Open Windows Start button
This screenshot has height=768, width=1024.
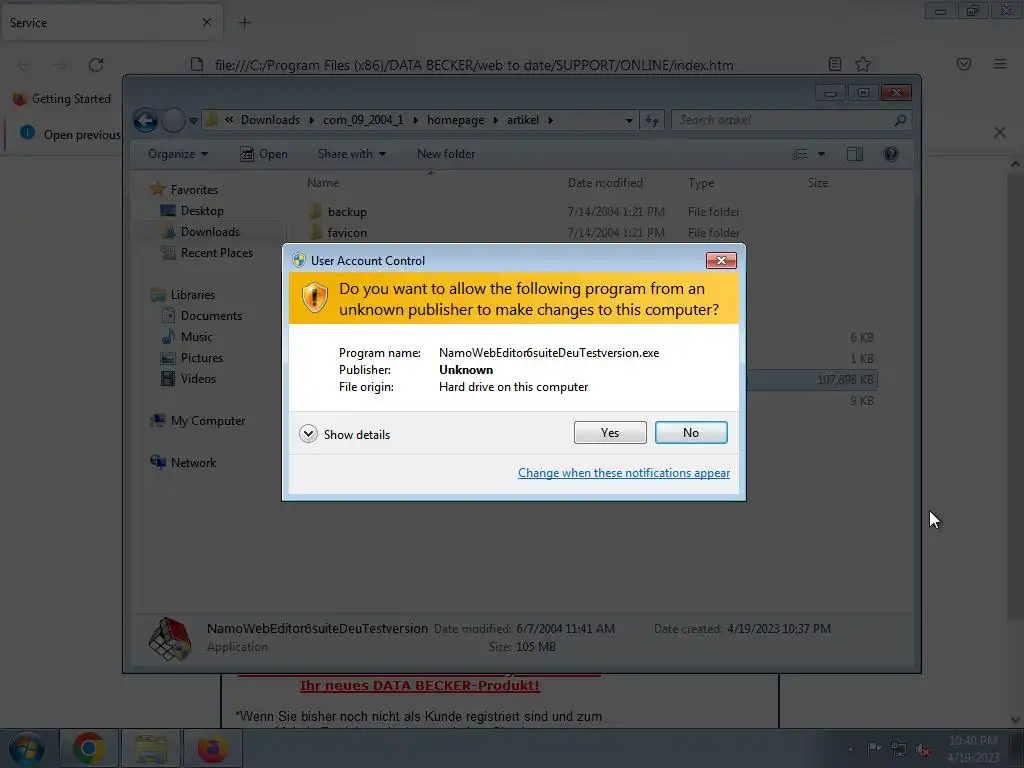(27, 748)
